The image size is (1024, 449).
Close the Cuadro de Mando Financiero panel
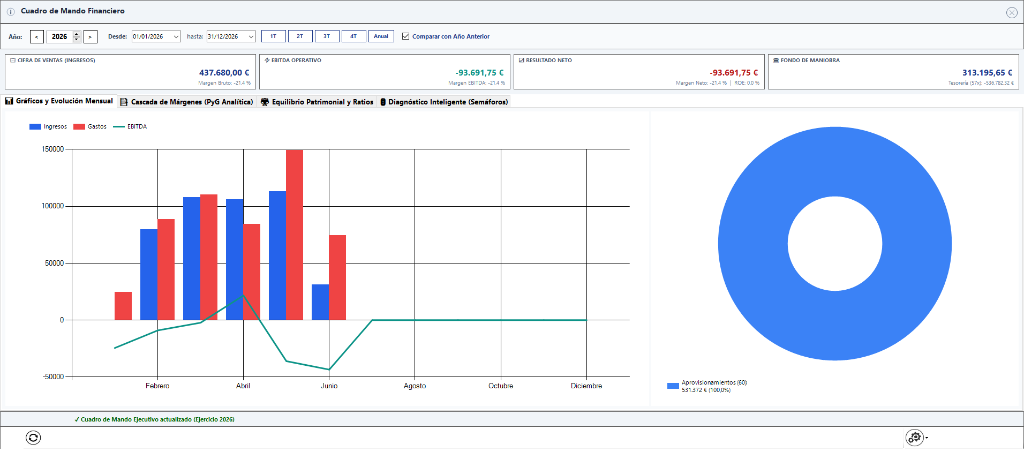pos(1012,12)
